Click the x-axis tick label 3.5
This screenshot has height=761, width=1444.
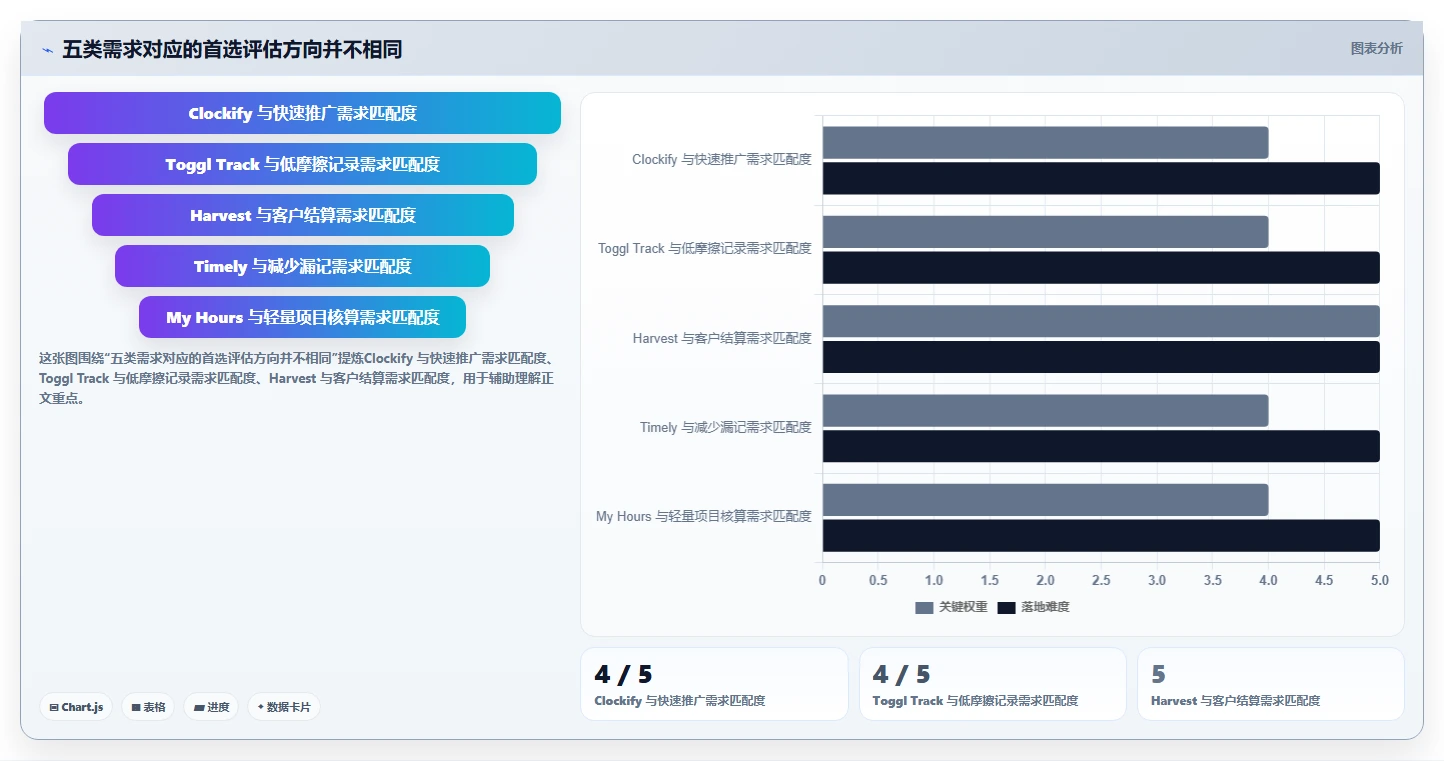(x=1213, y=580)
